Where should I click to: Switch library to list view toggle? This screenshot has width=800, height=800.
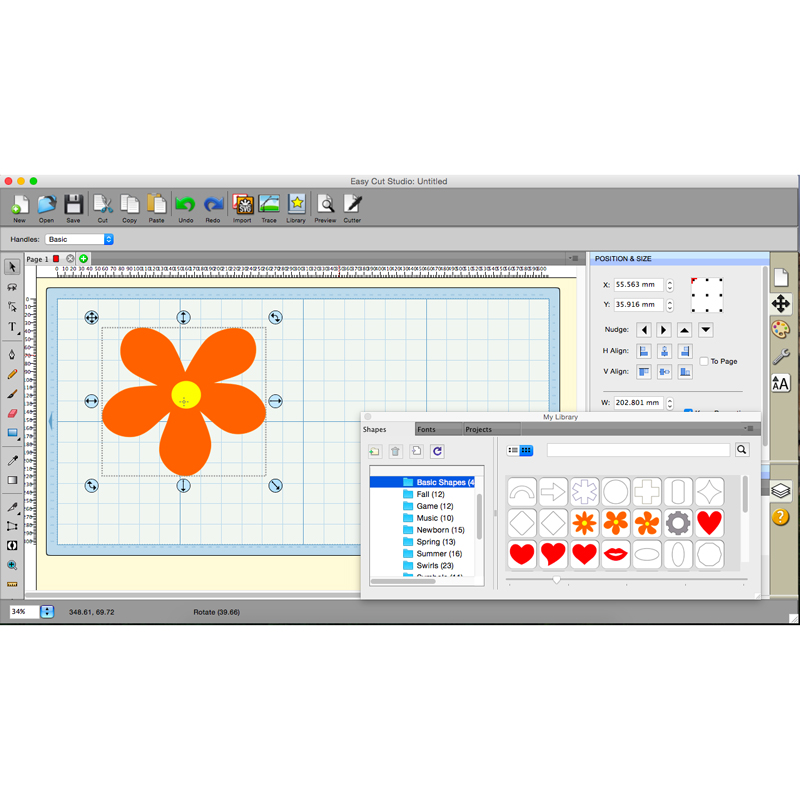[x=513, y=451]
